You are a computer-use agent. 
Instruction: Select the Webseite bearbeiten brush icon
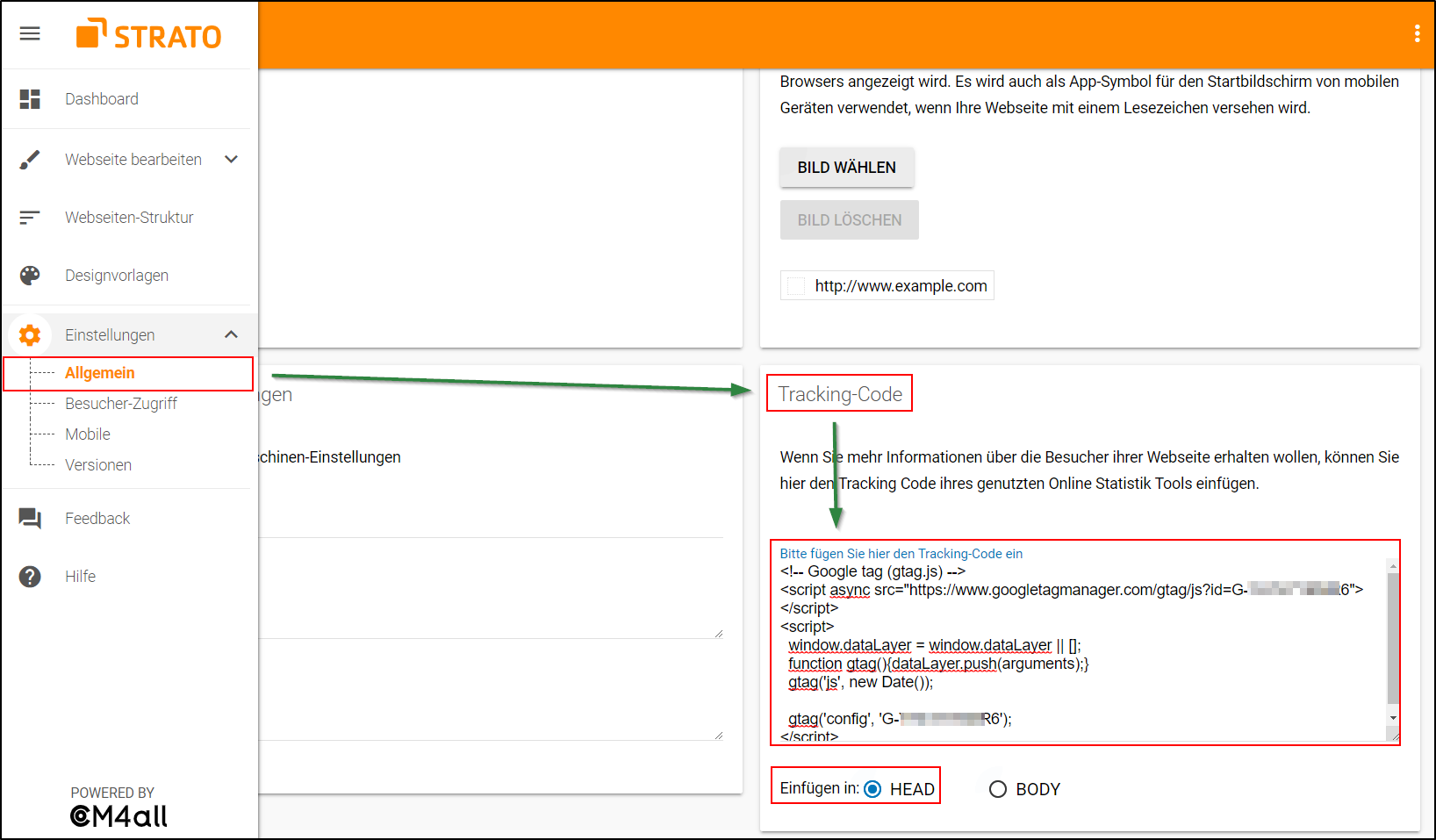[30, 159]
